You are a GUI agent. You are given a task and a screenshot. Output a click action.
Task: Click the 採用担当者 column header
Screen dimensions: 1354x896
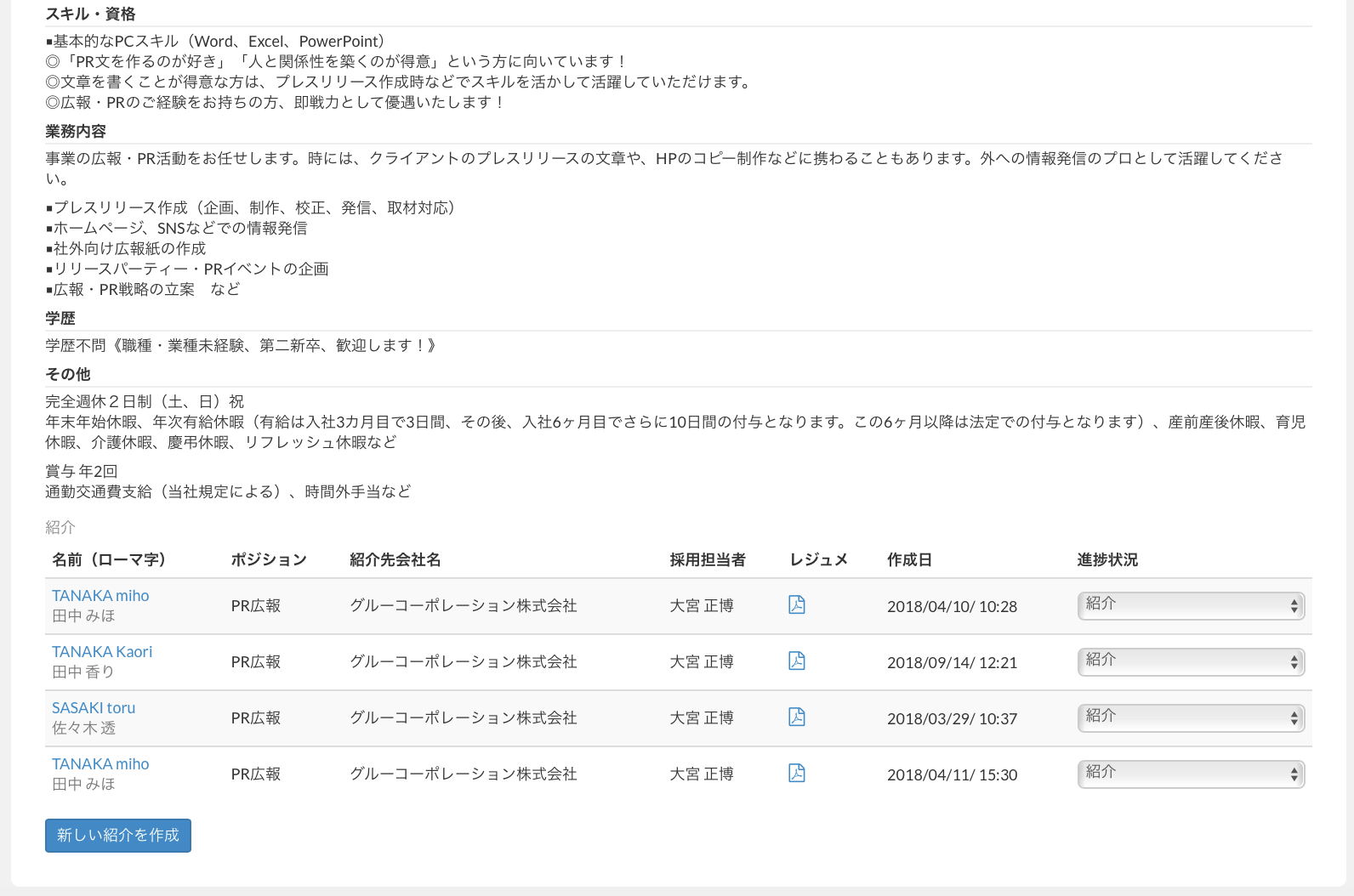tap(708, 559)
